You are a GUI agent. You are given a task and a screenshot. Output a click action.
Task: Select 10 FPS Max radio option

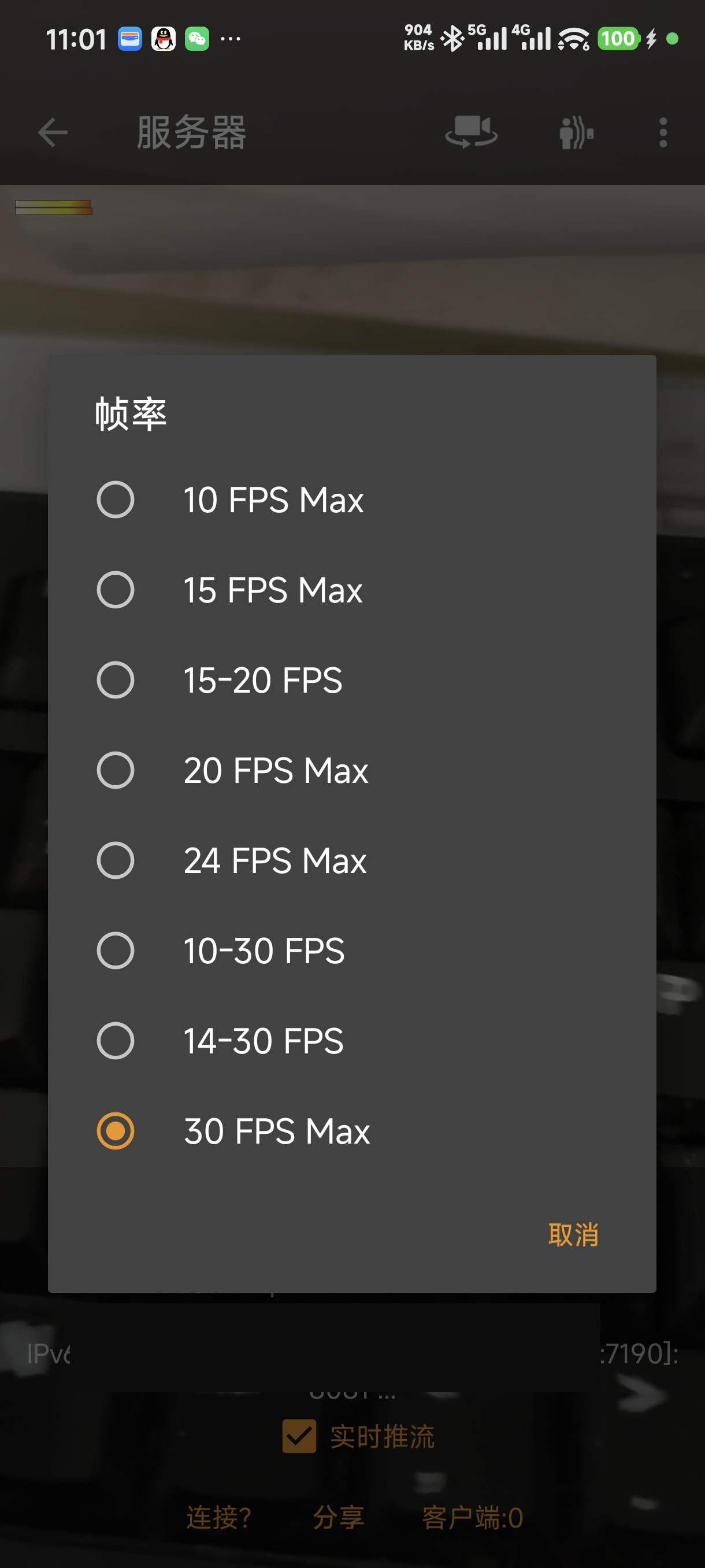click(116, 500)
